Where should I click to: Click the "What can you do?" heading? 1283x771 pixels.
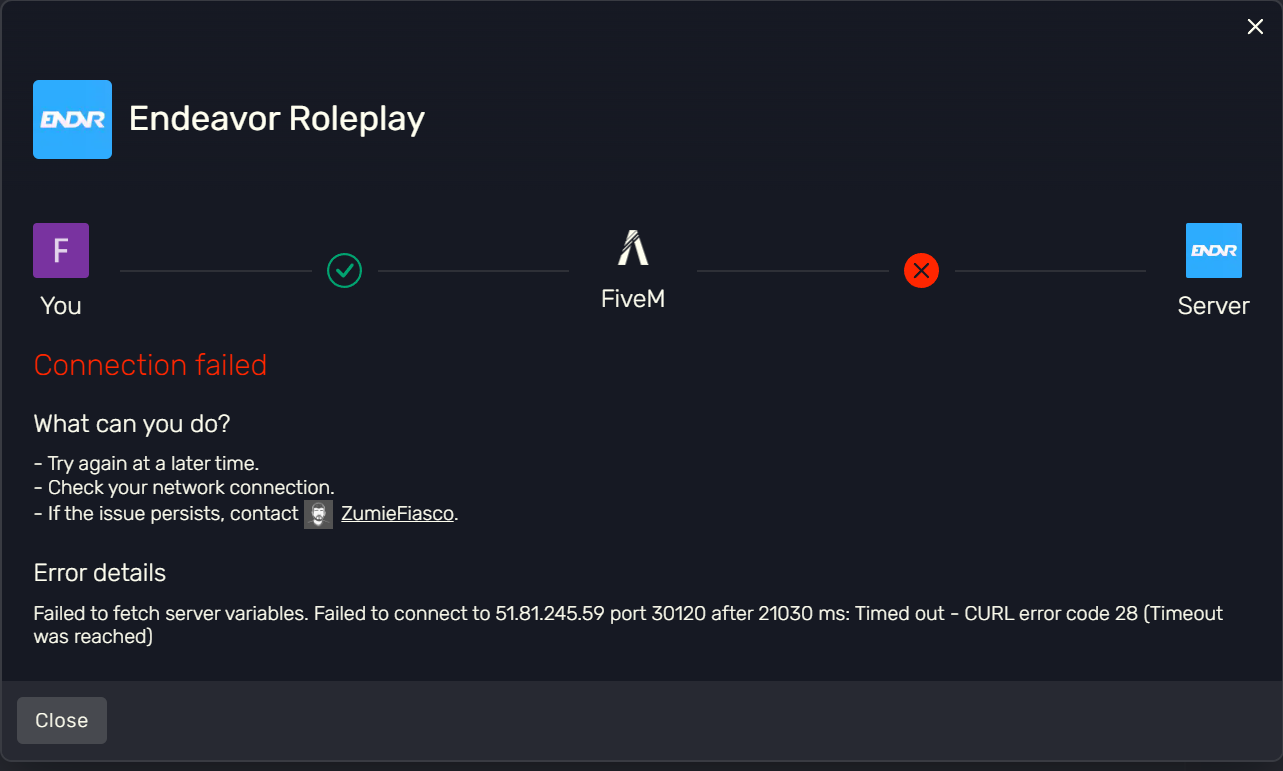pyautogui.click(x=132, y=424)
